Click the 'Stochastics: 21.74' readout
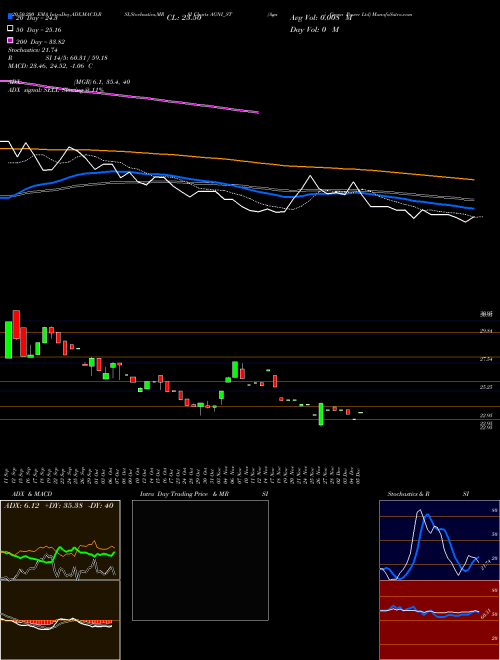Viewport: 500px width, 660px height. (x=33, y=50)
